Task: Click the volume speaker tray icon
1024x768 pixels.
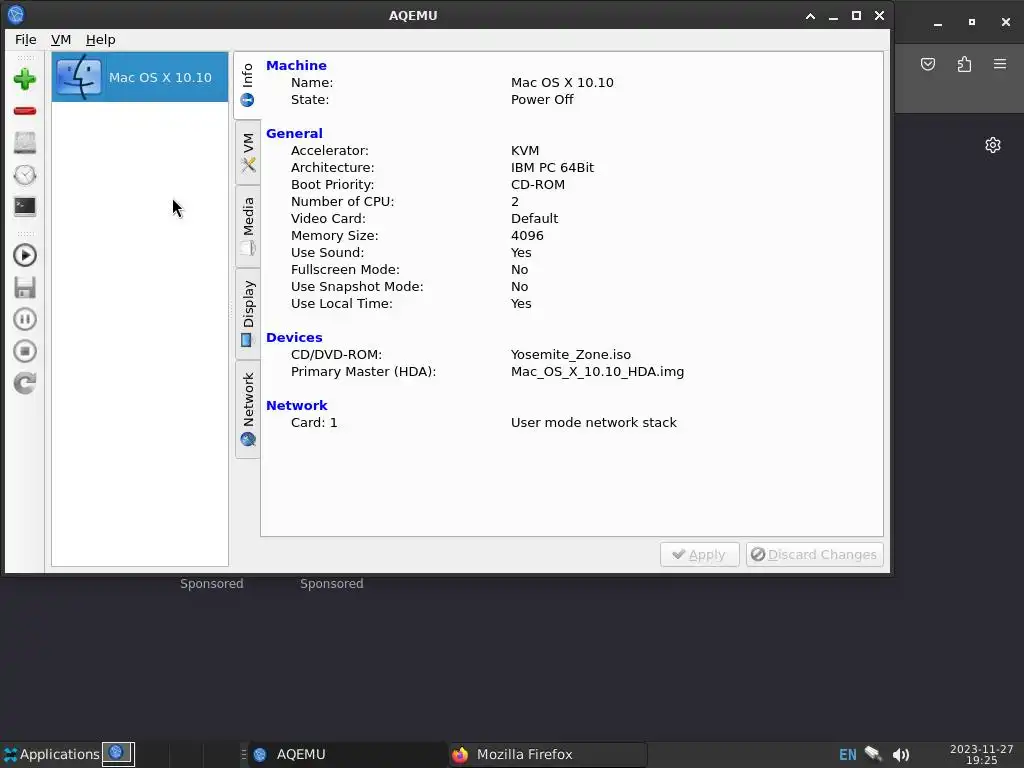Action: (901, 755)
